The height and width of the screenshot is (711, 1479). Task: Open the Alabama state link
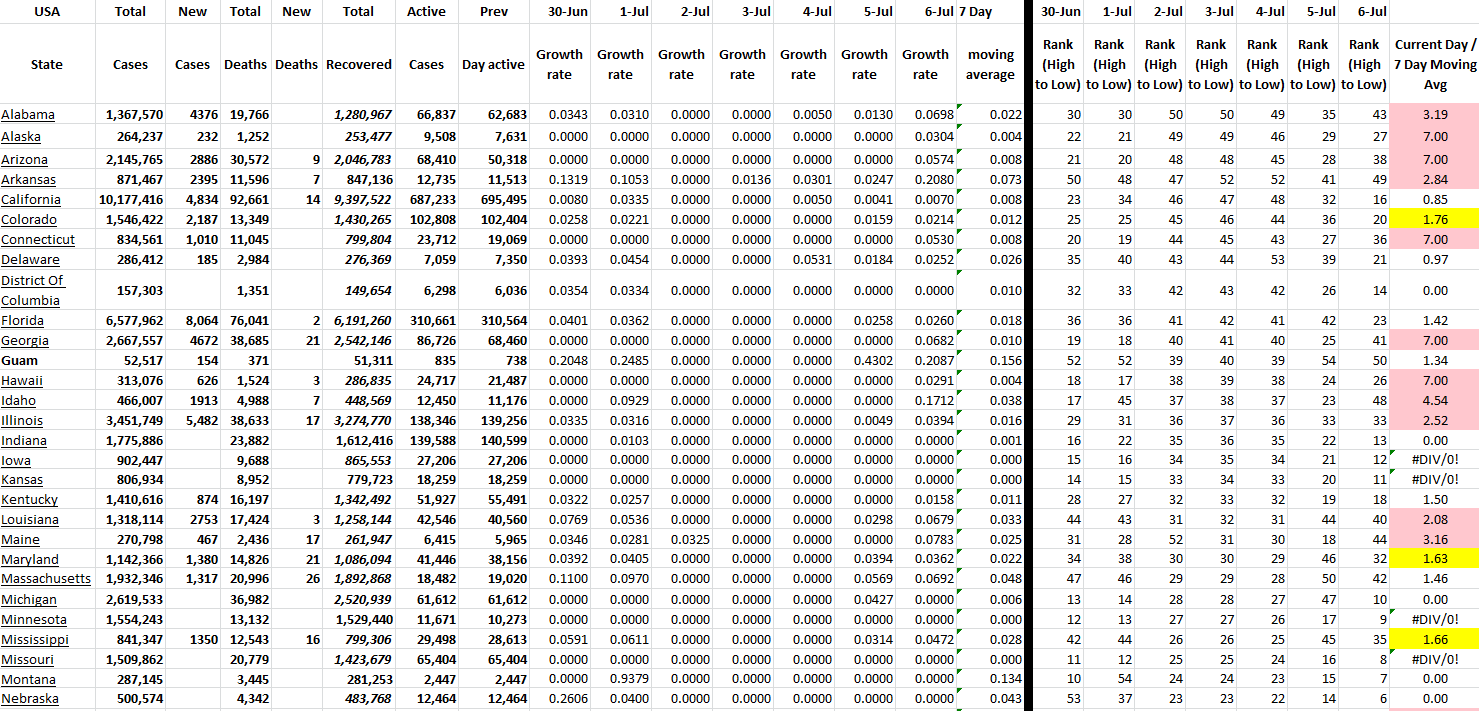pyautogui.click(x=28, y=115)
